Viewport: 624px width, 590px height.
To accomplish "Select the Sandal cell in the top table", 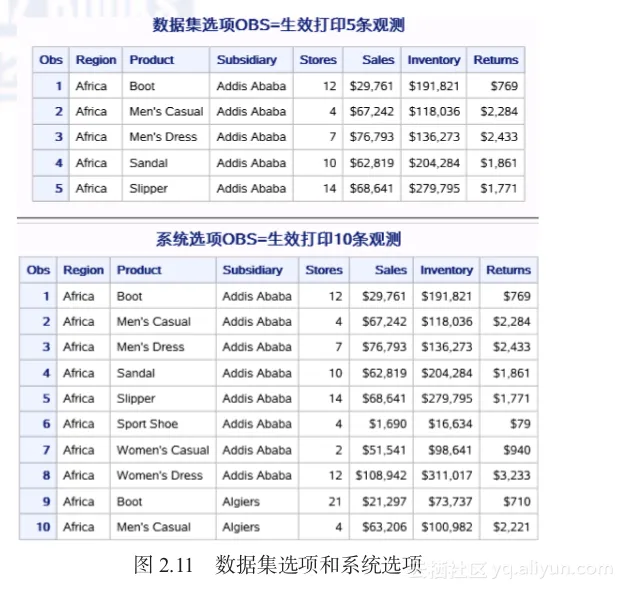I will (148, 163).
